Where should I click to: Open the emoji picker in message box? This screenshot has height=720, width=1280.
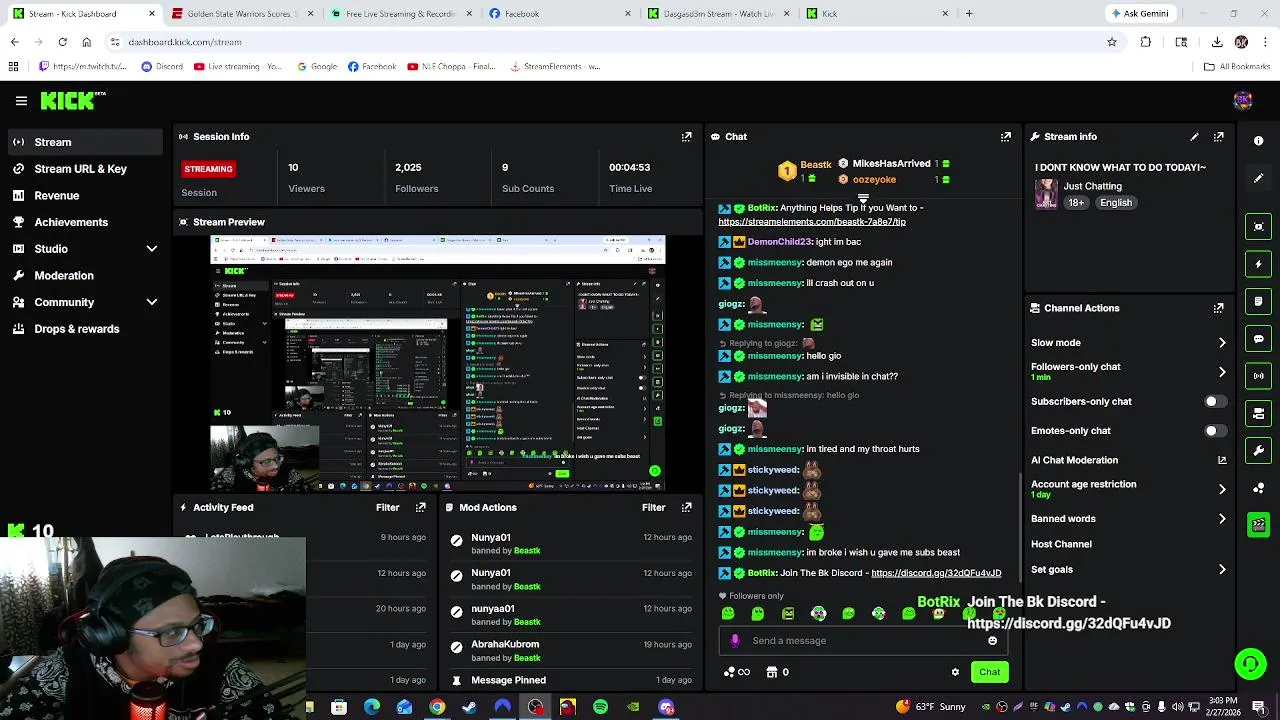pyautogui.click(x=992, y=641)
